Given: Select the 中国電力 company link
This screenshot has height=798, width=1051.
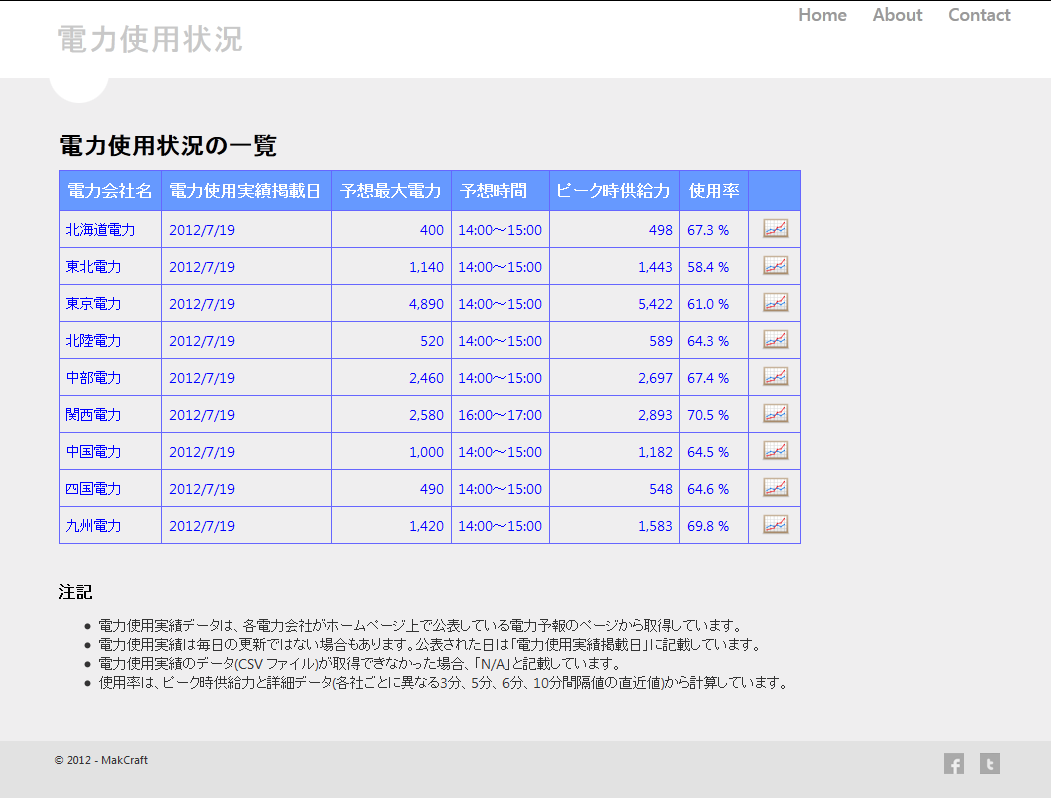Looking at the screenshot, I should coord(93,452).
